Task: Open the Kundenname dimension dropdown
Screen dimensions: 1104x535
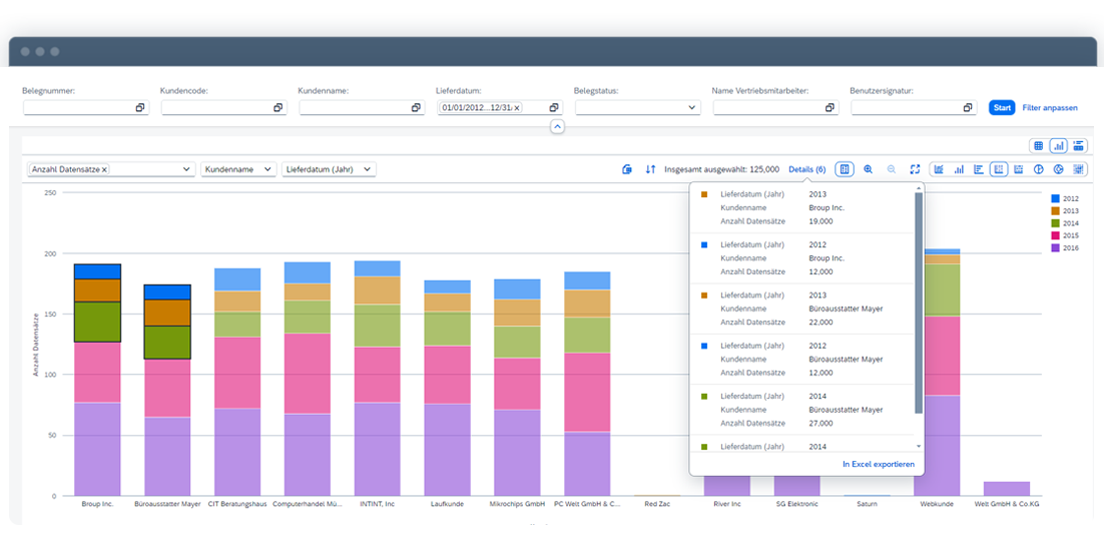Action: pyautogui.click(x=238, y=170)
